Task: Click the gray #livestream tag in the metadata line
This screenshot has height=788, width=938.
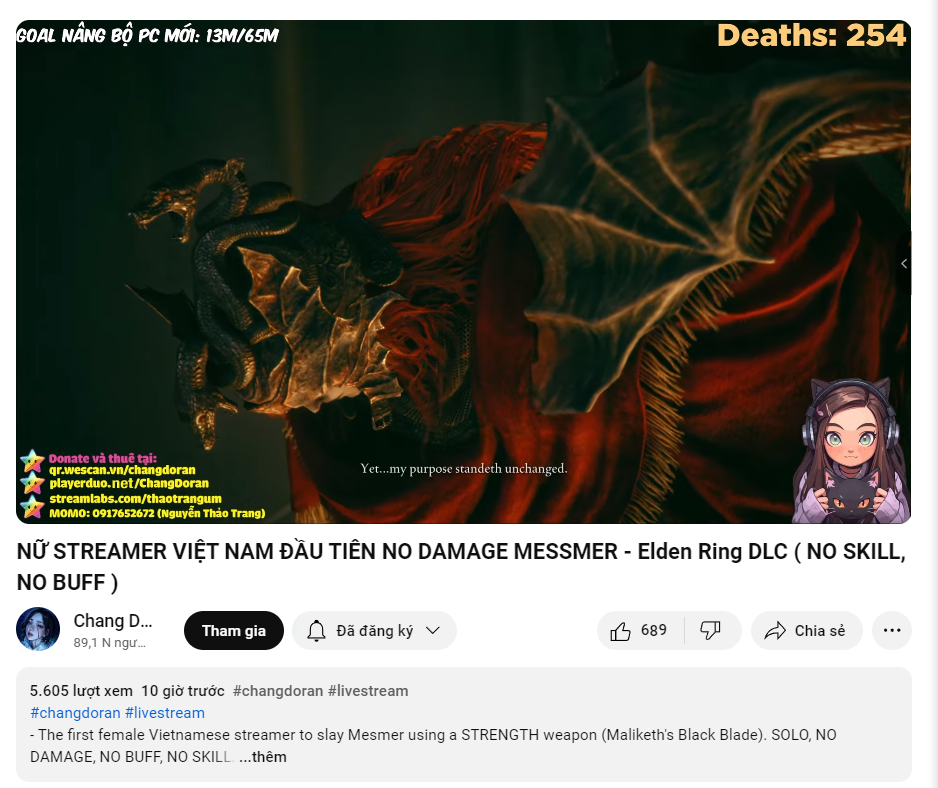Action: [x=370, y=690]
